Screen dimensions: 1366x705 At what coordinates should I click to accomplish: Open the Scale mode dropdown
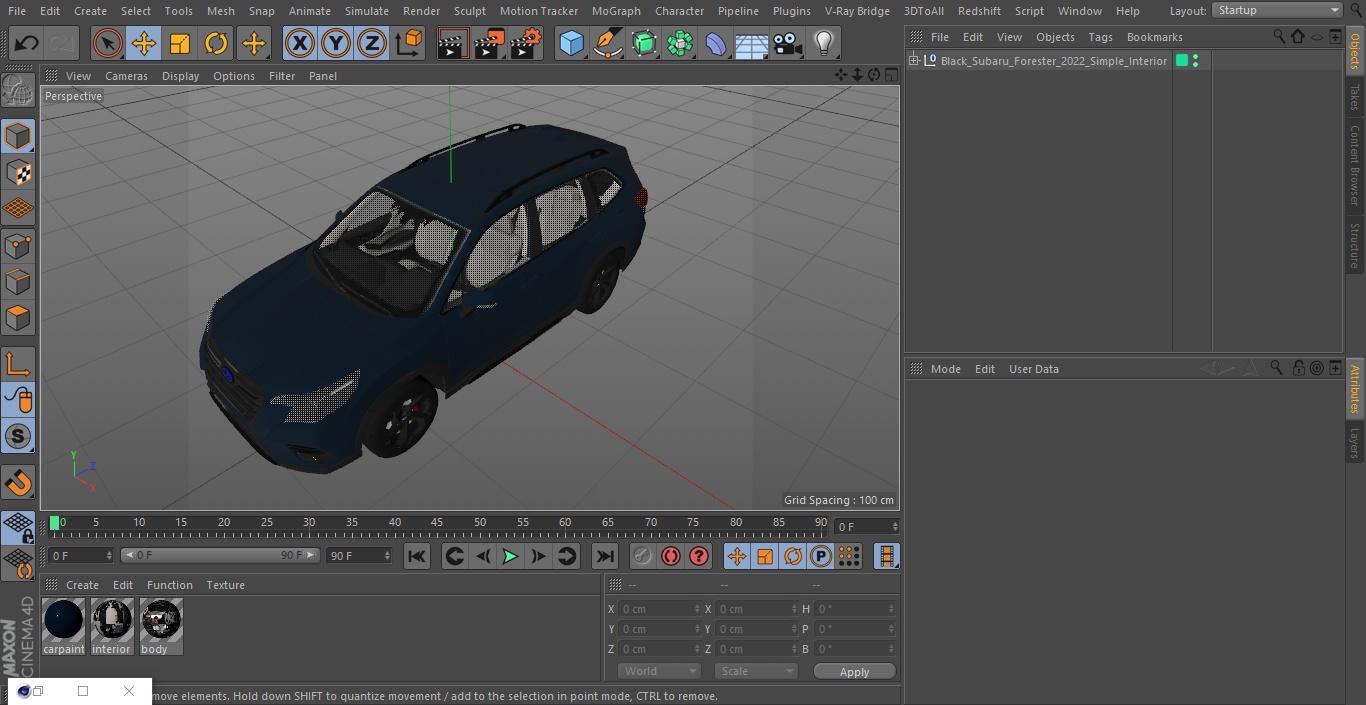tap(756, 671)
